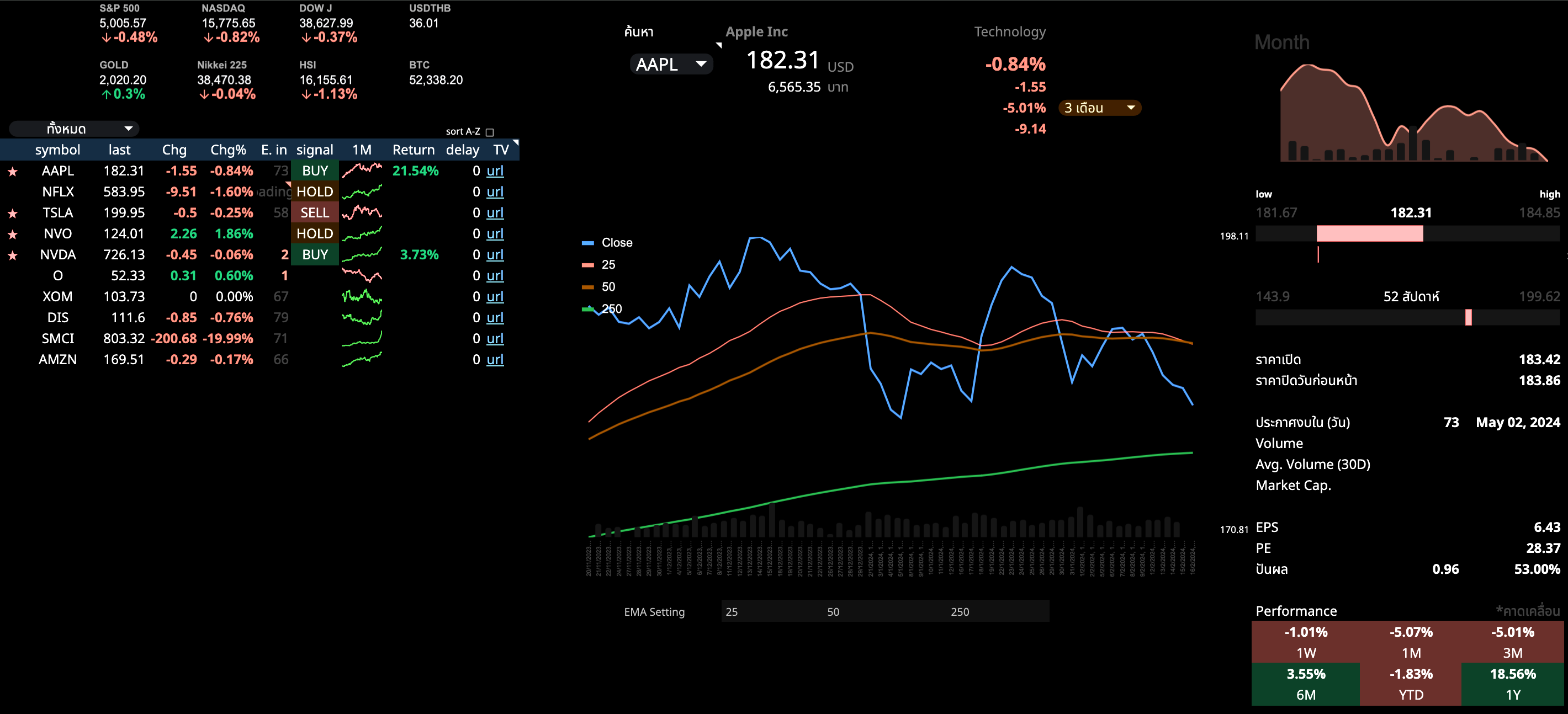This screenshot has width=1568, height=714.
Task: Click the BTC value 52,338.20
Action: [x=436, y=80]
